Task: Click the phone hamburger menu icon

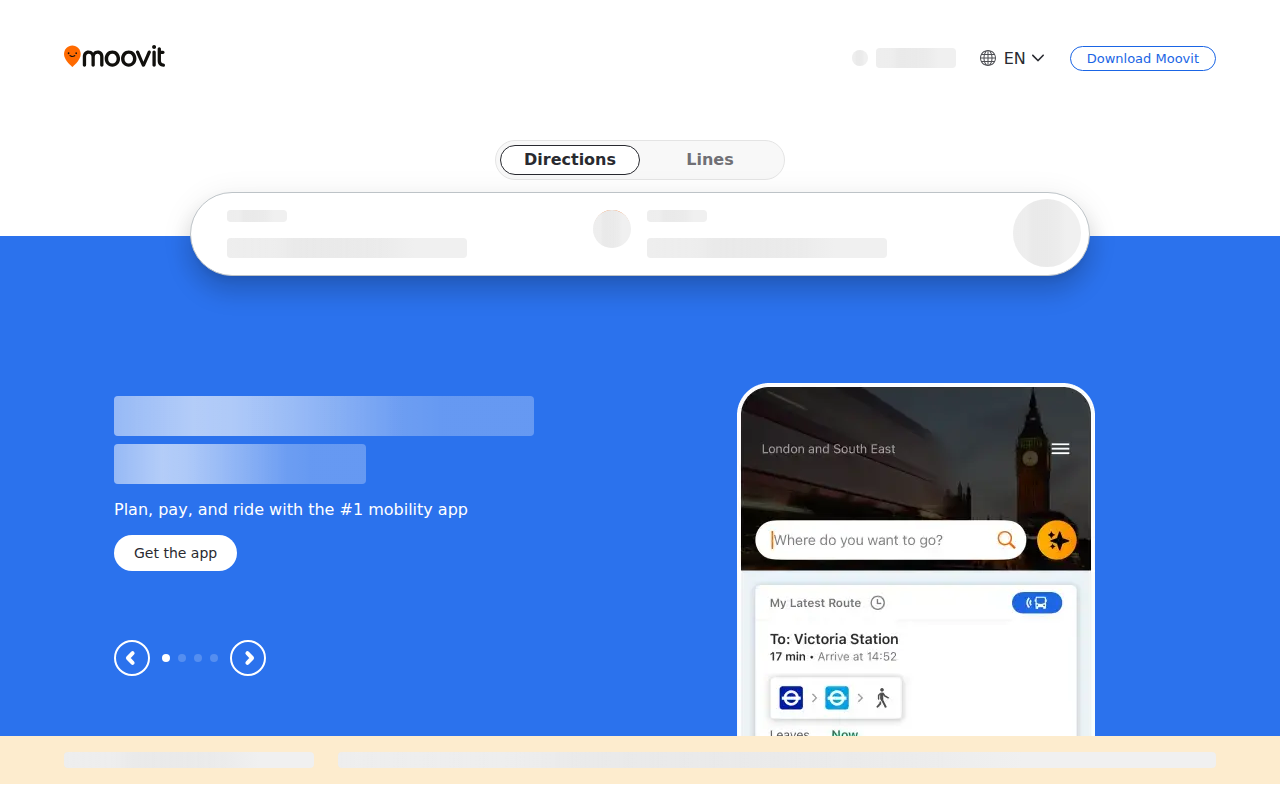Action: 1061,449
